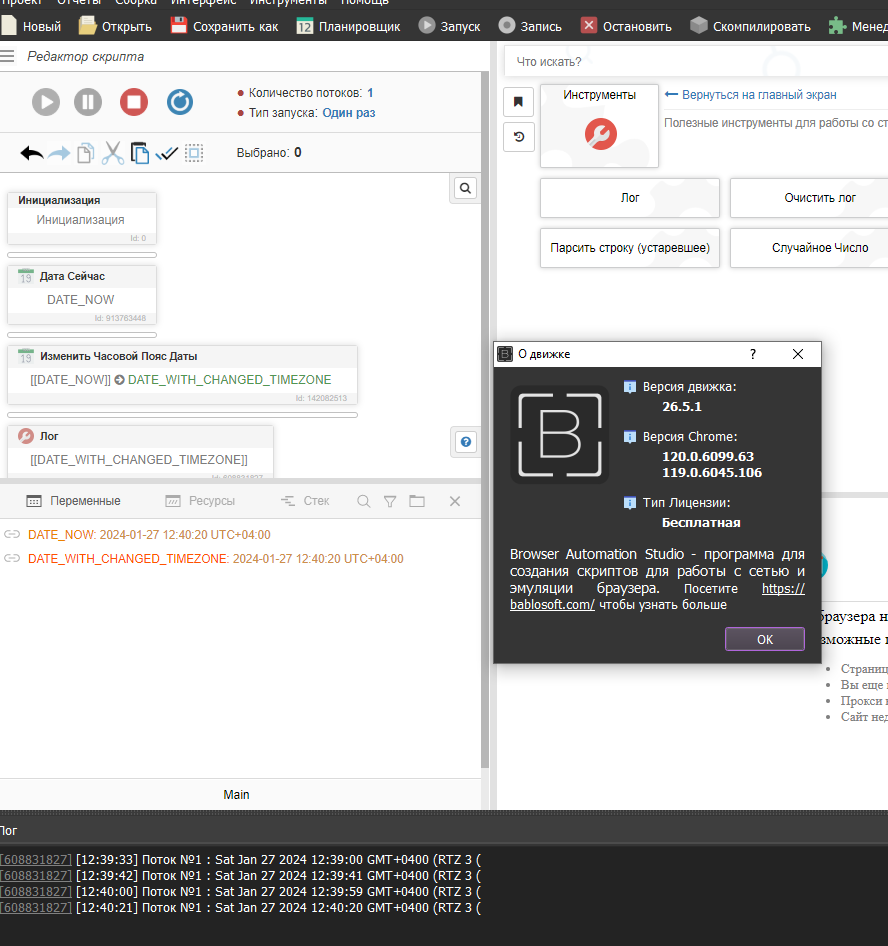The image size is (888, 946).
Task: Click the bookmark icon beside the Инструменты tile
Action: click(518, 101)
